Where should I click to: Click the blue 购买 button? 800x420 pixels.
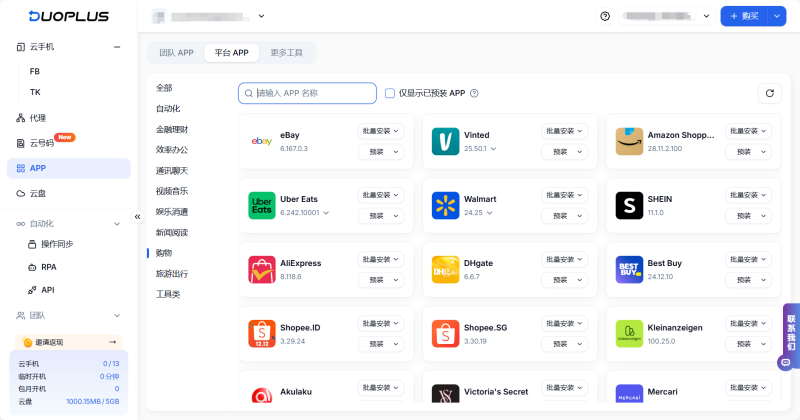click(744, 16)
